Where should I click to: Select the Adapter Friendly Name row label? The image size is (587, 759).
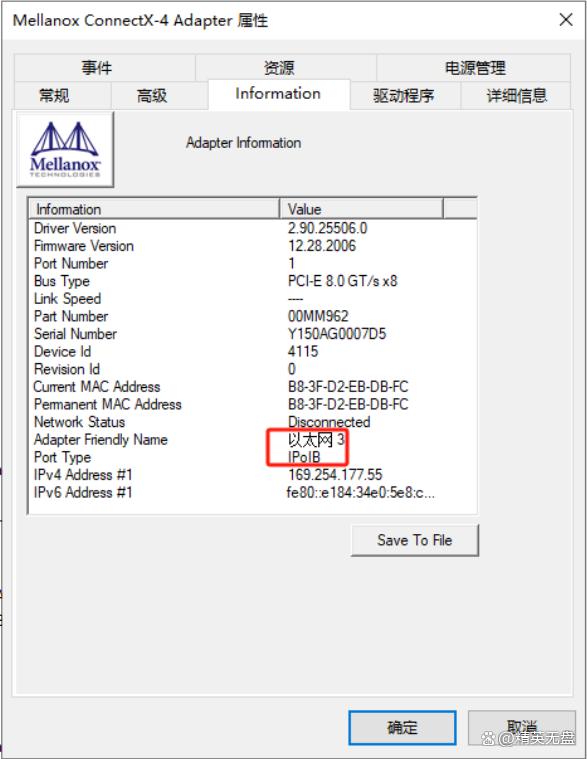(x=101, y=440)
